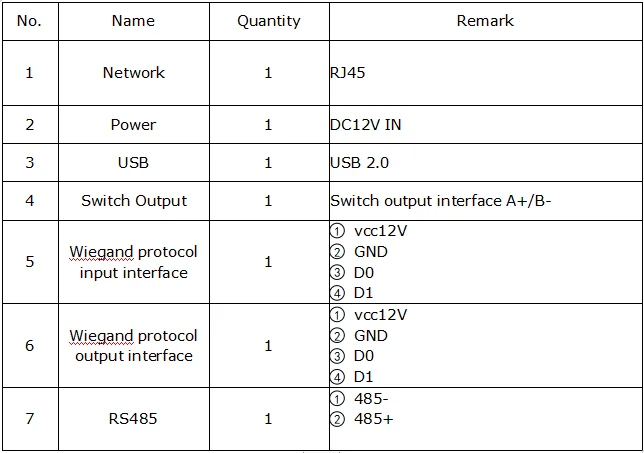644x453 pixels.
Task: Select "Wiegand protocol input interface" cell
Action: click(133, 262)
